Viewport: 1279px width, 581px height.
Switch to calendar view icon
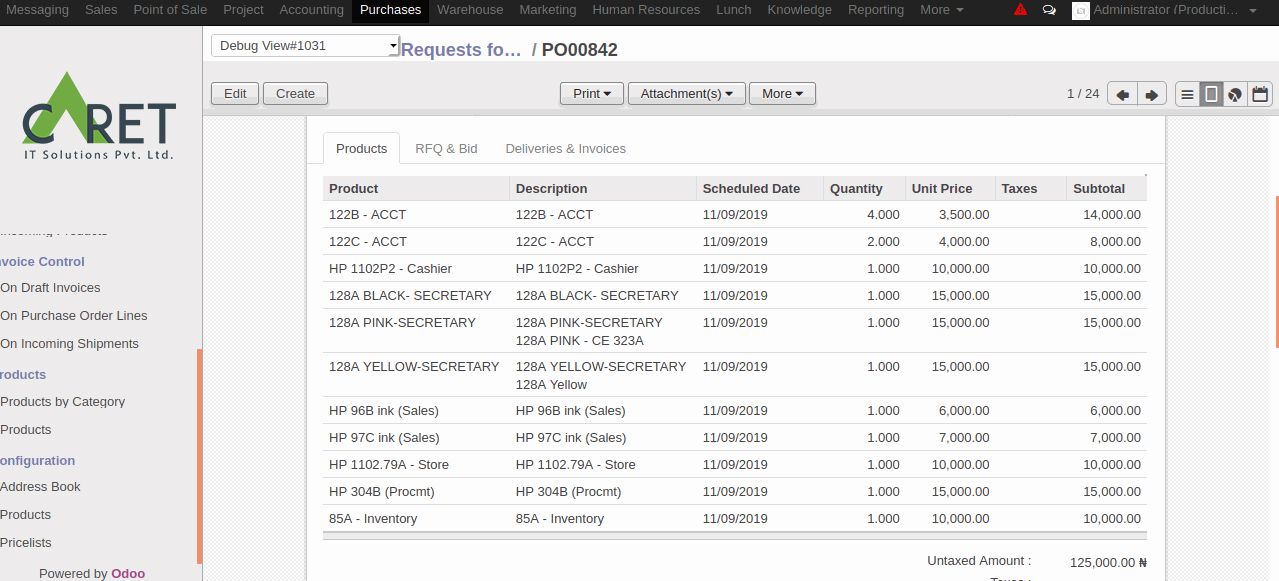point(1260,94)
